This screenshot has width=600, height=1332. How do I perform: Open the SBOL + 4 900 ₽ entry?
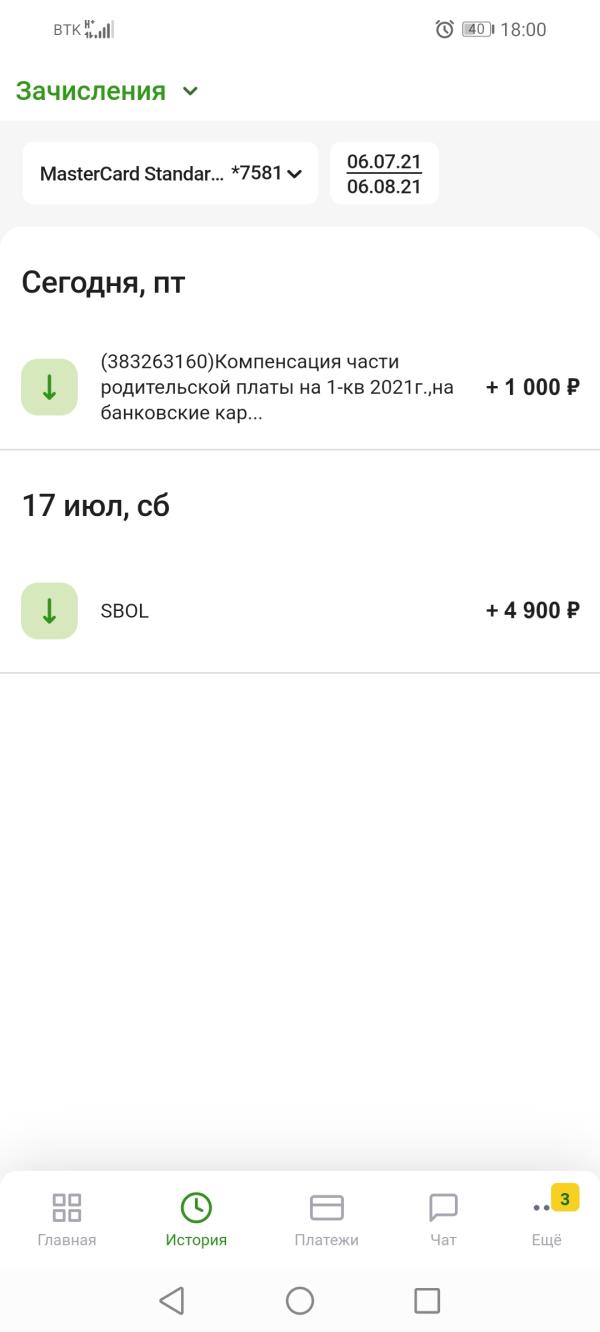[x=300, y=611]
